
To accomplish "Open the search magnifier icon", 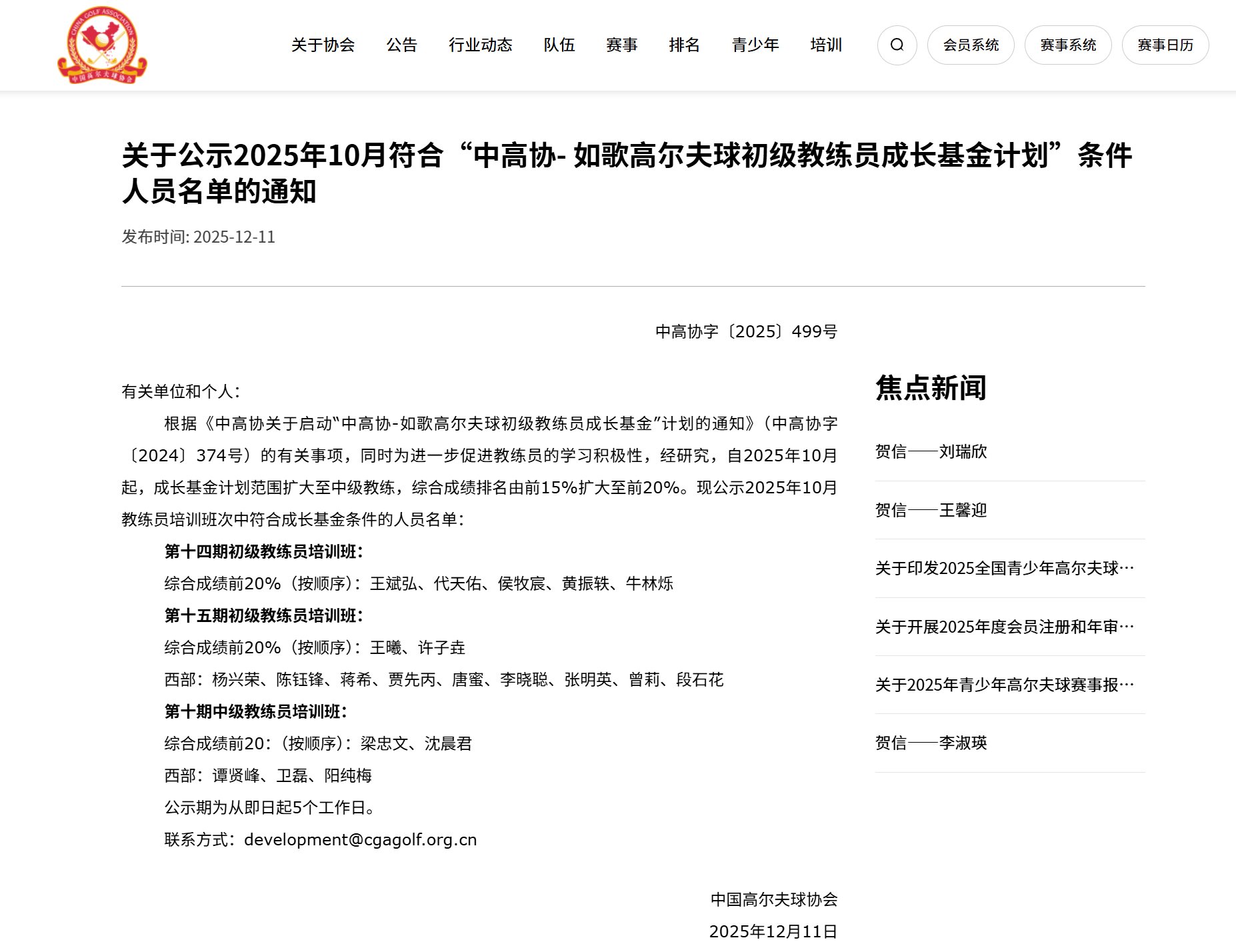I will pos(897,45).
